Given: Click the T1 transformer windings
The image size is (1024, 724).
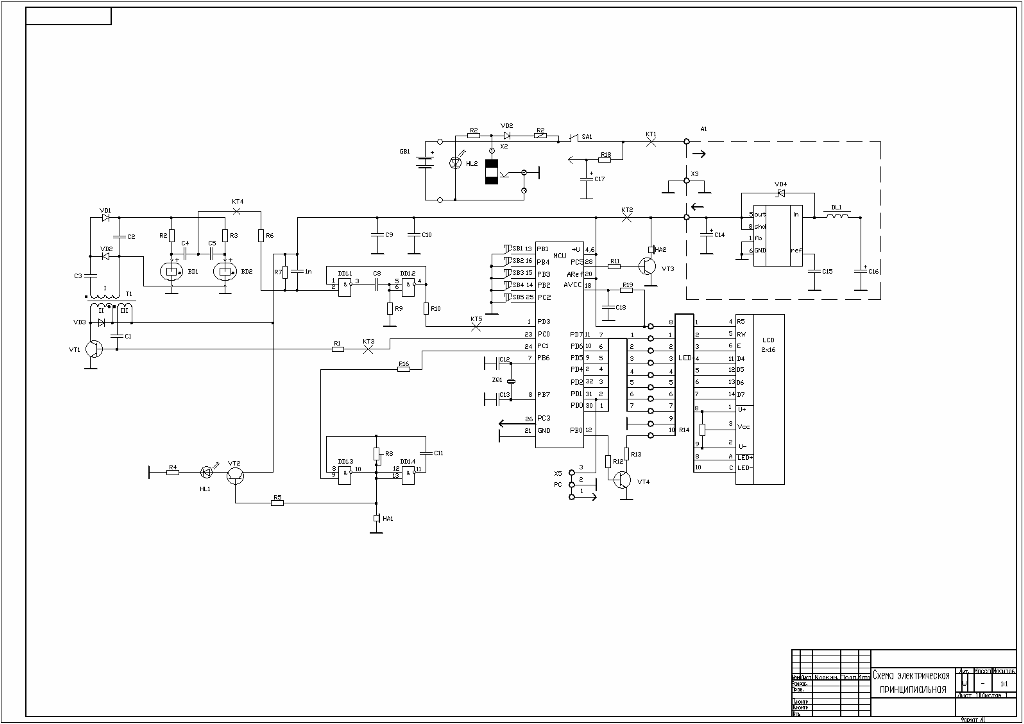Looking at the screenshot, I should point(111,307).
